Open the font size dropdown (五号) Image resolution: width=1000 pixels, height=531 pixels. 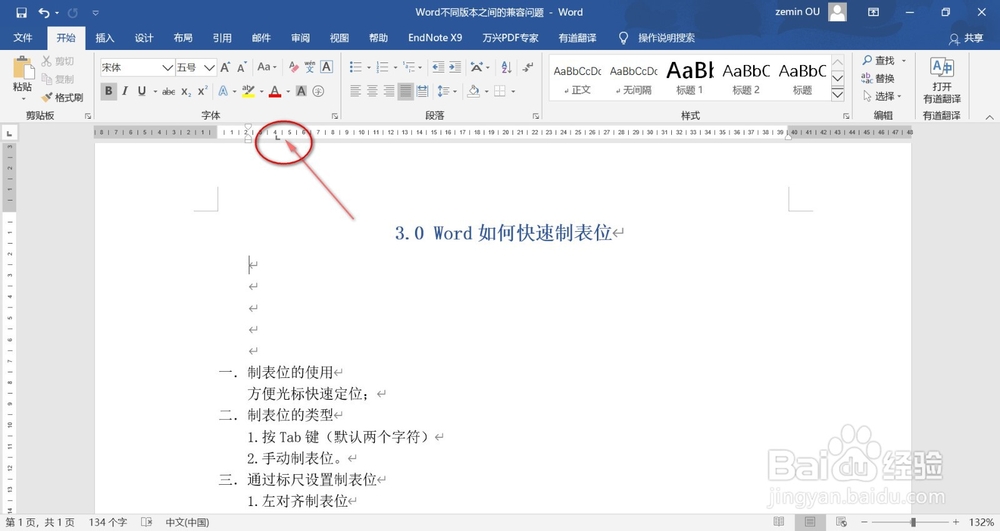tap(209, 68)
